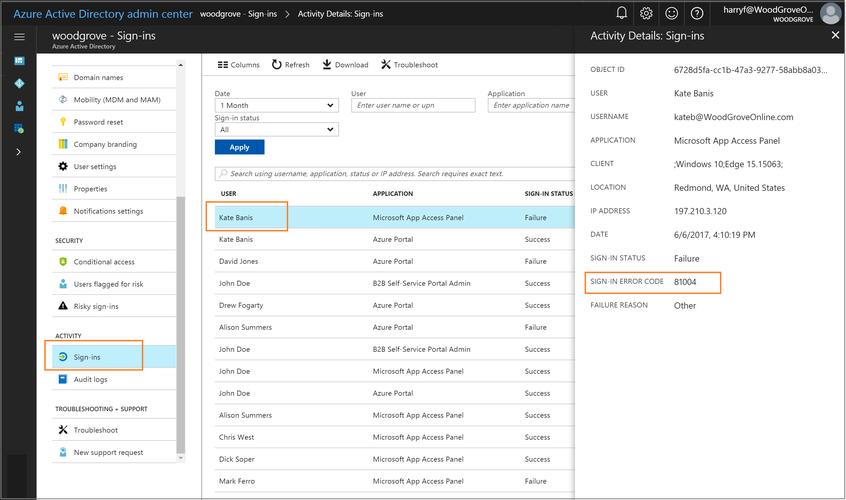
Task: Close the Activity Details pane
Action: click(x=835, y=35)
